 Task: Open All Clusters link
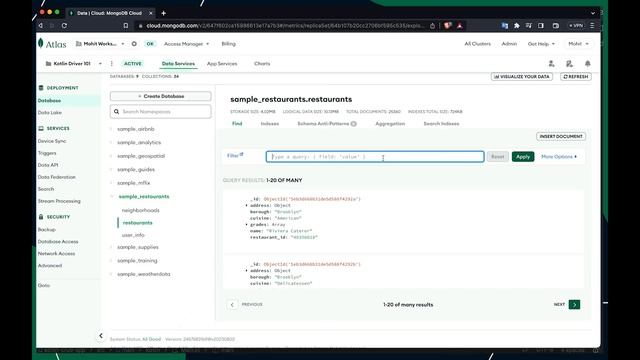pyautogui.click(x=478, y=44)
